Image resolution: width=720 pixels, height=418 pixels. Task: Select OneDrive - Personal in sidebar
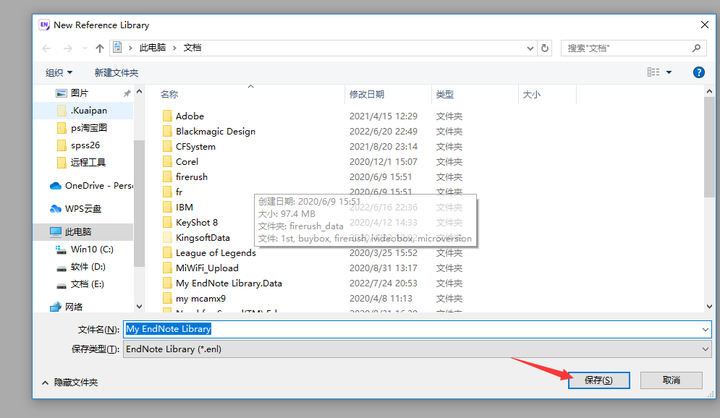(x=91, y=186)
